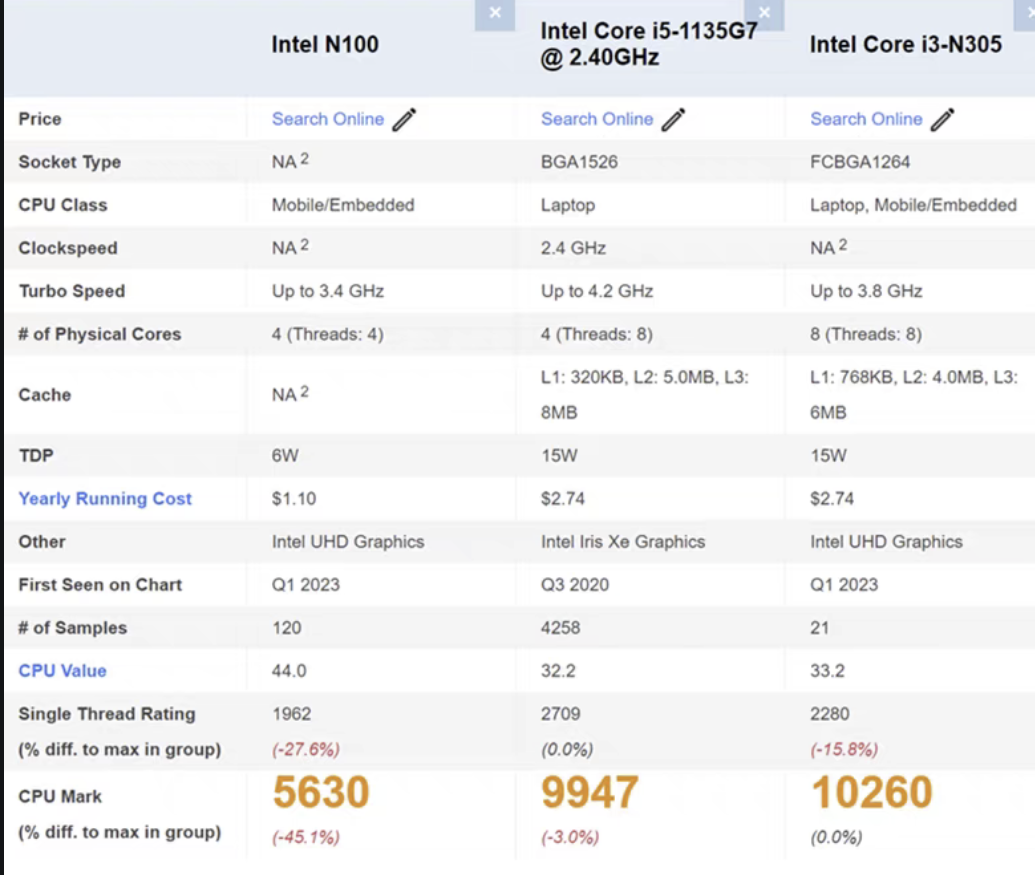The width and height of the screenshot is (1035, 875).
Task: Click the CPU Class row label
Action: pyautogui.click(x=63, y=205)
